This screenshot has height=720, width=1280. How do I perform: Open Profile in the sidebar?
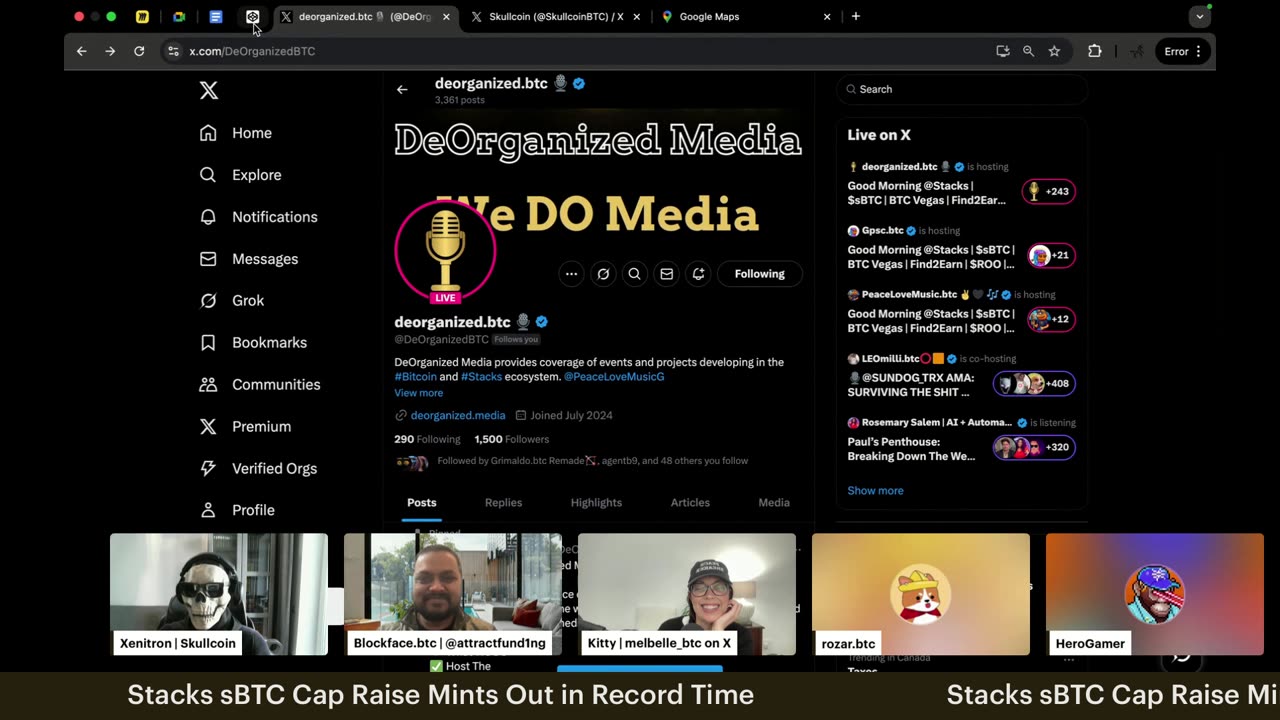[x=236, y=510]
